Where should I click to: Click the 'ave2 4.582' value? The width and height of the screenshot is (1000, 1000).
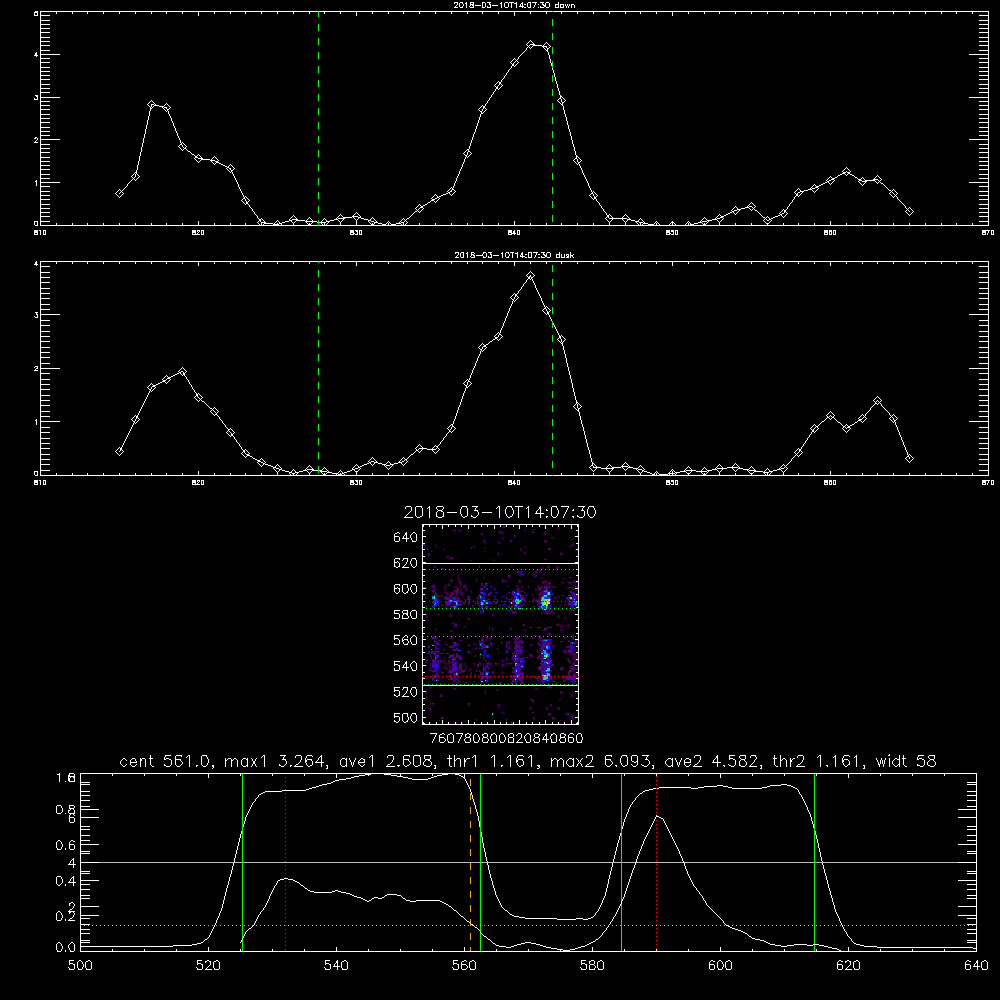click(713, 761)
